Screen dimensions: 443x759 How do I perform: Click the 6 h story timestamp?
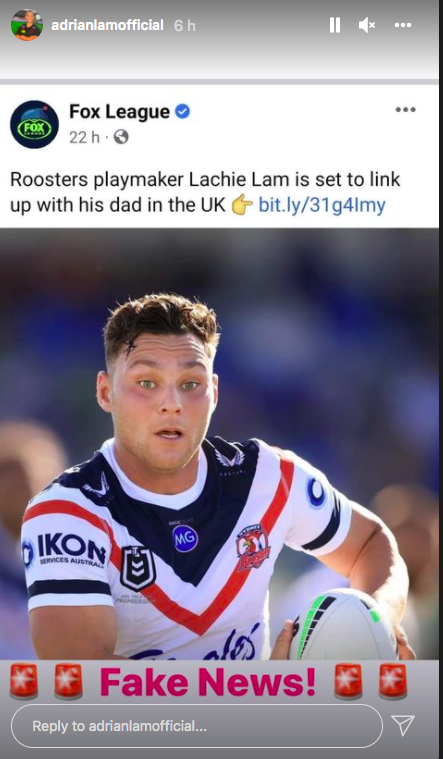(185, 26)
